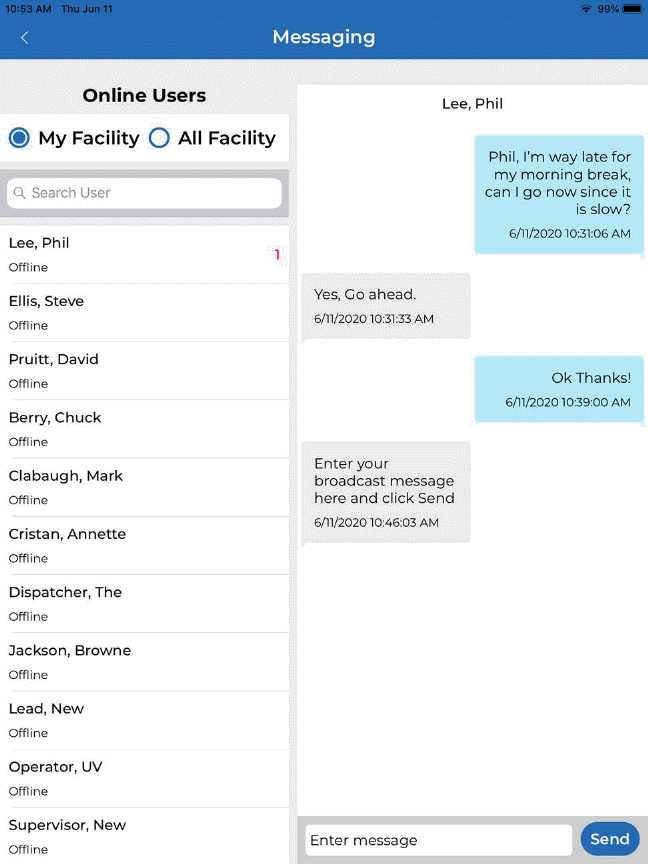648x864 pixels.
Task: Select the My Facility radio button
Action: click(19, 138)
